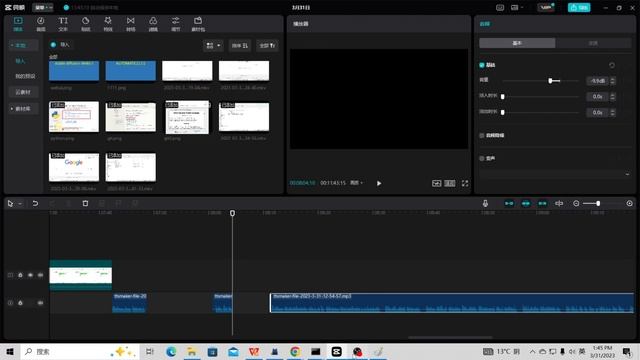Open the Text (TI) tab
The height and width of the screenshot is (360, 640).
(x=63, y=24)
